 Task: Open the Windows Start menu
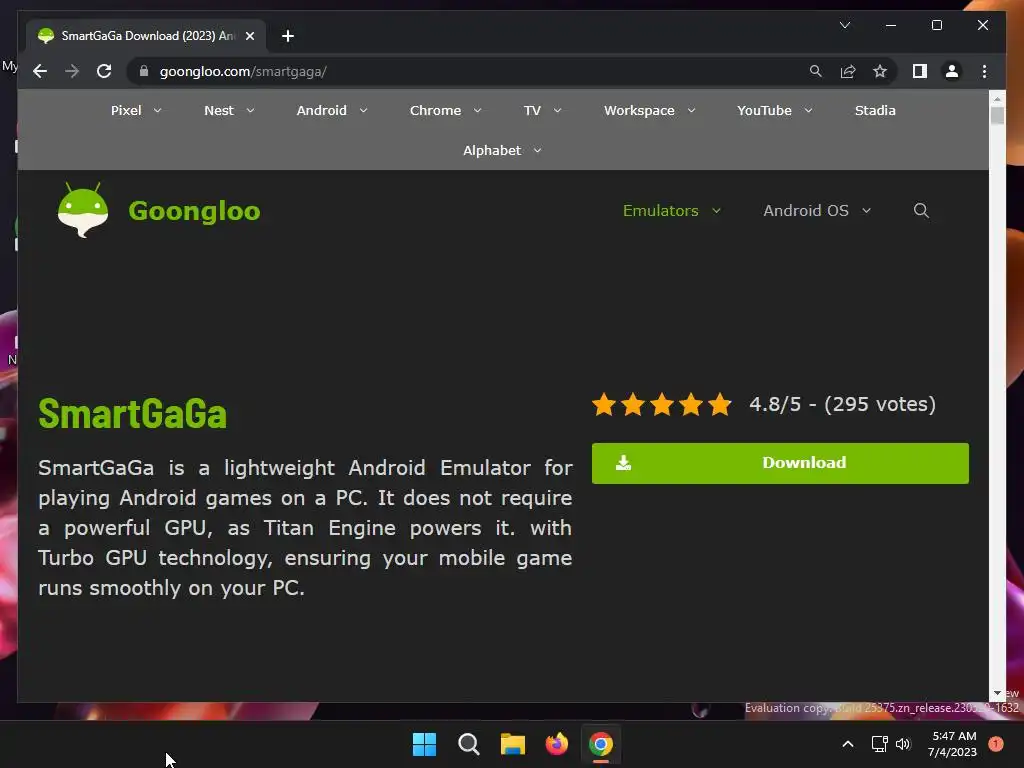point(424,744)
